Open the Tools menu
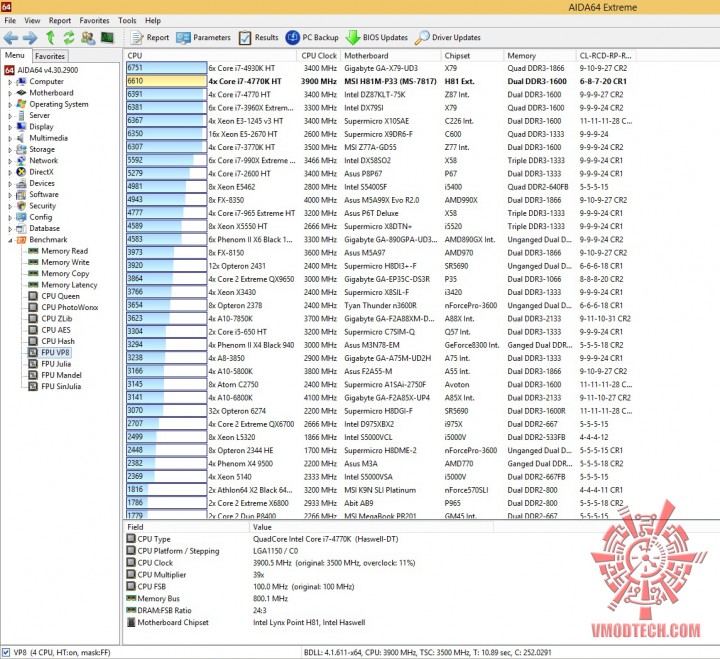The width and height of the screenshot is (720, 659). click(127, 21)
